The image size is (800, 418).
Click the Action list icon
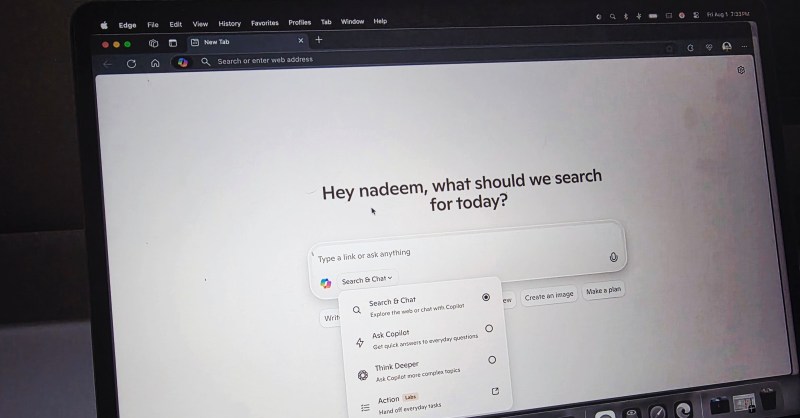[x=365, y=407]
